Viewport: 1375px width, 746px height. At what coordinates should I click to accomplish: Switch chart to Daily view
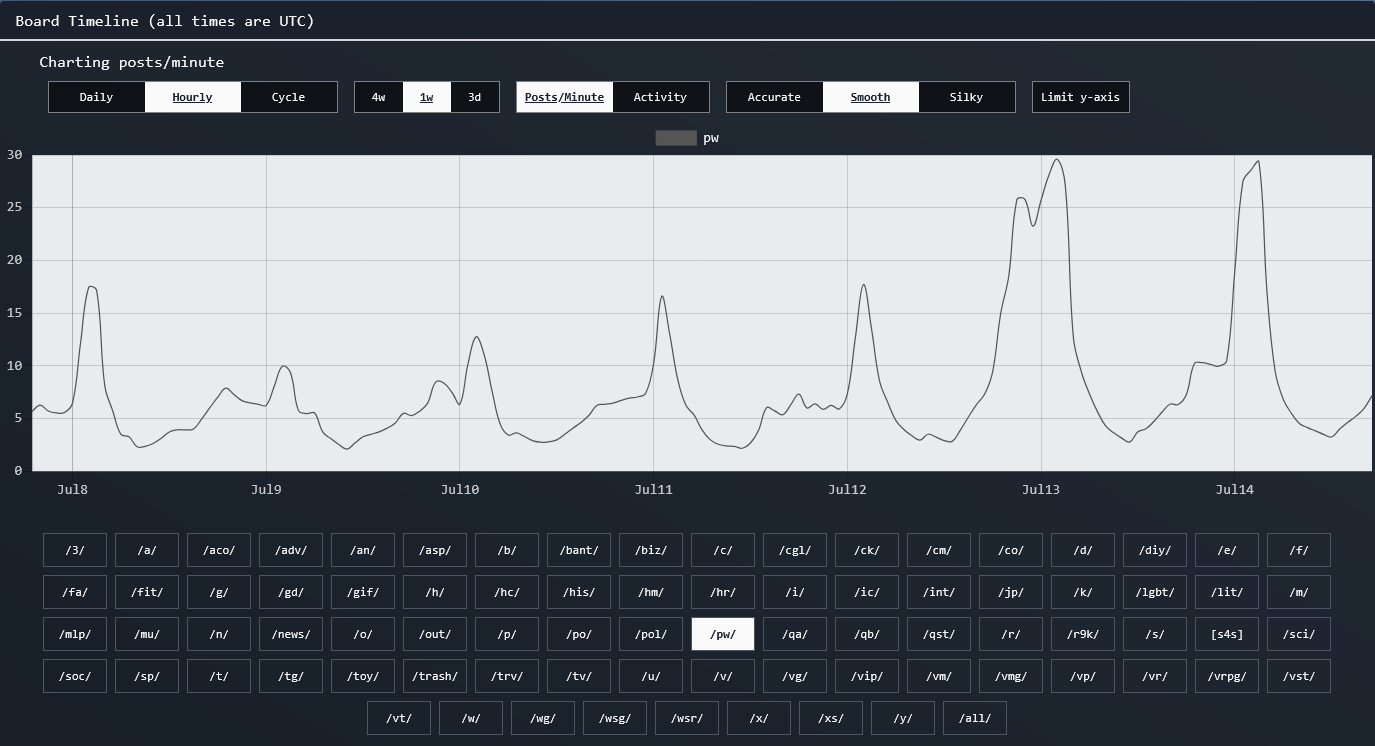[96, 97]
